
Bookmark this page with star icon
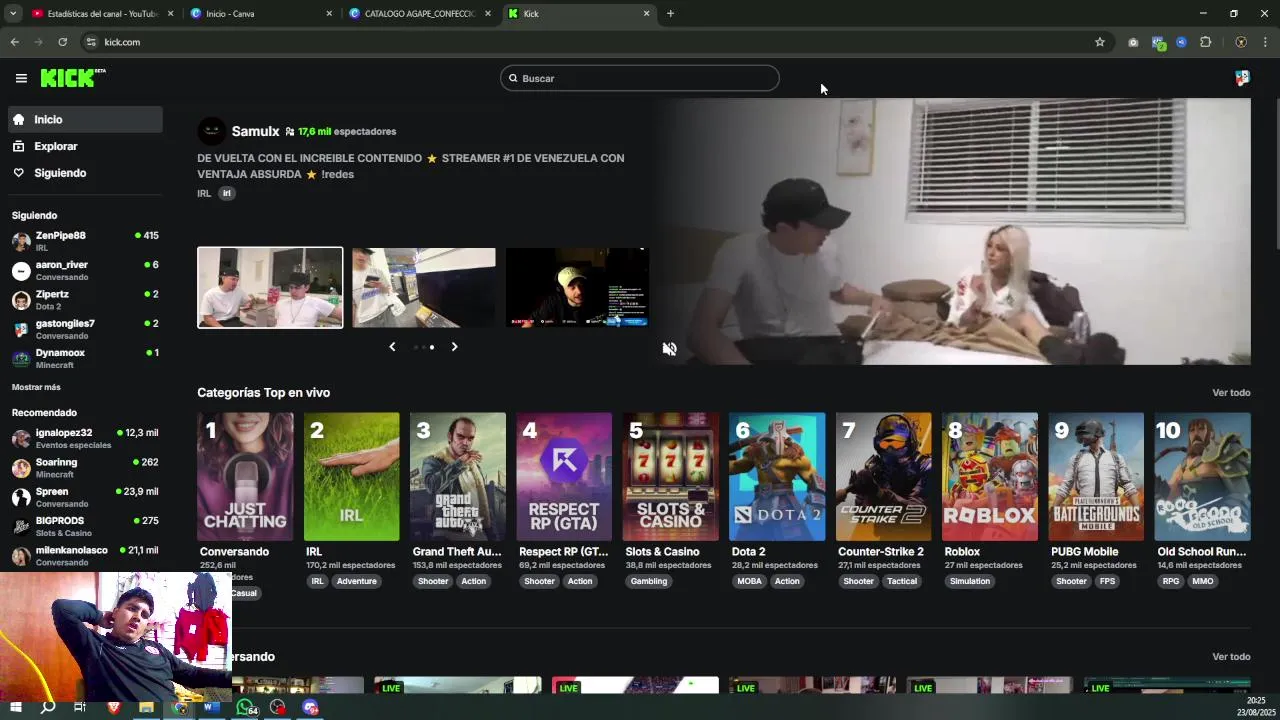[1100, 42]
